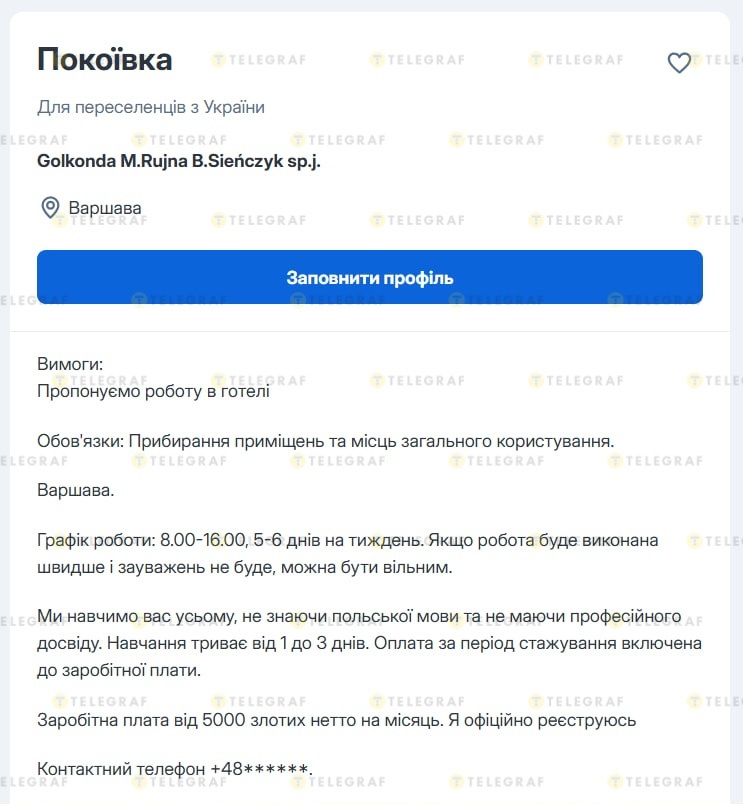Click the Я офіційно реєструюсь sentence
743x804 pixels.
tap(545, 719)
